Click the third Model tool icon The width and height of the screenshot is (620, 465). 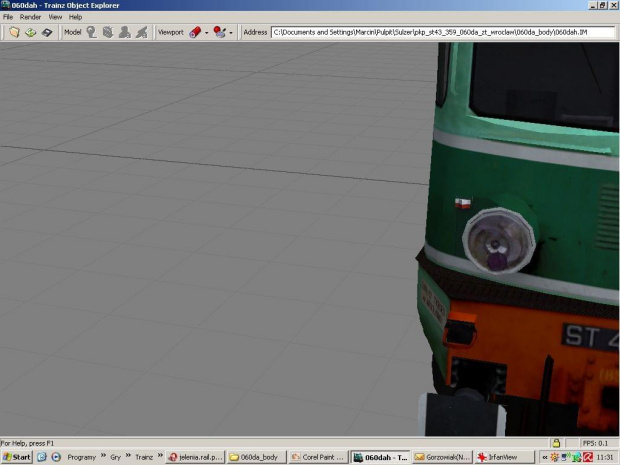125,32
